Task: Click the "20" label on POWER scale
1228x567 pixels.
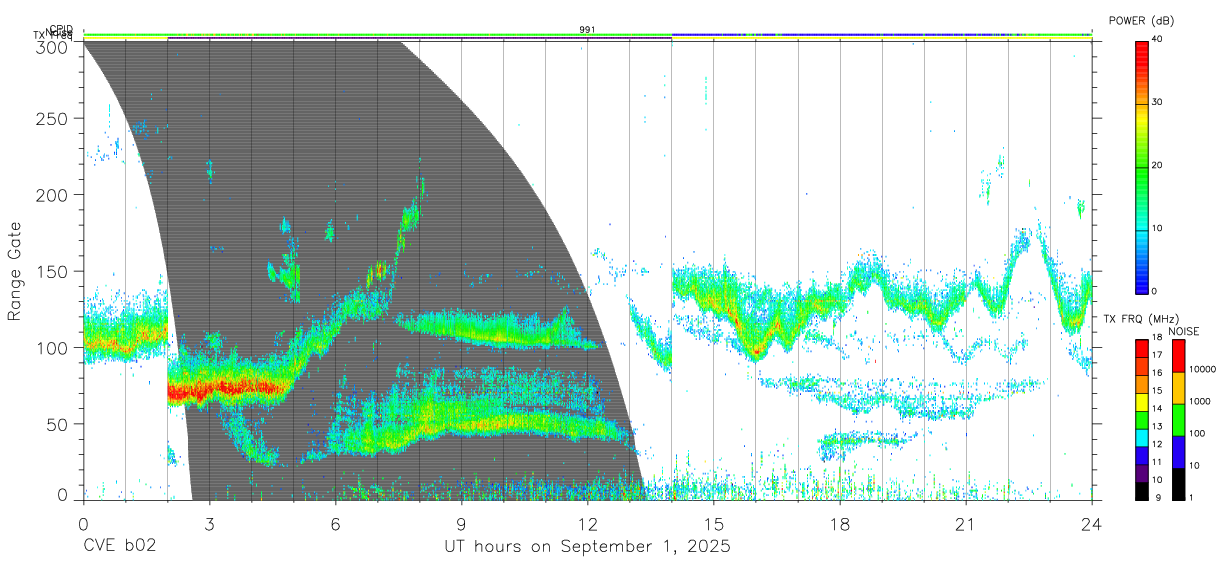Action: [x=1156, y=165]
